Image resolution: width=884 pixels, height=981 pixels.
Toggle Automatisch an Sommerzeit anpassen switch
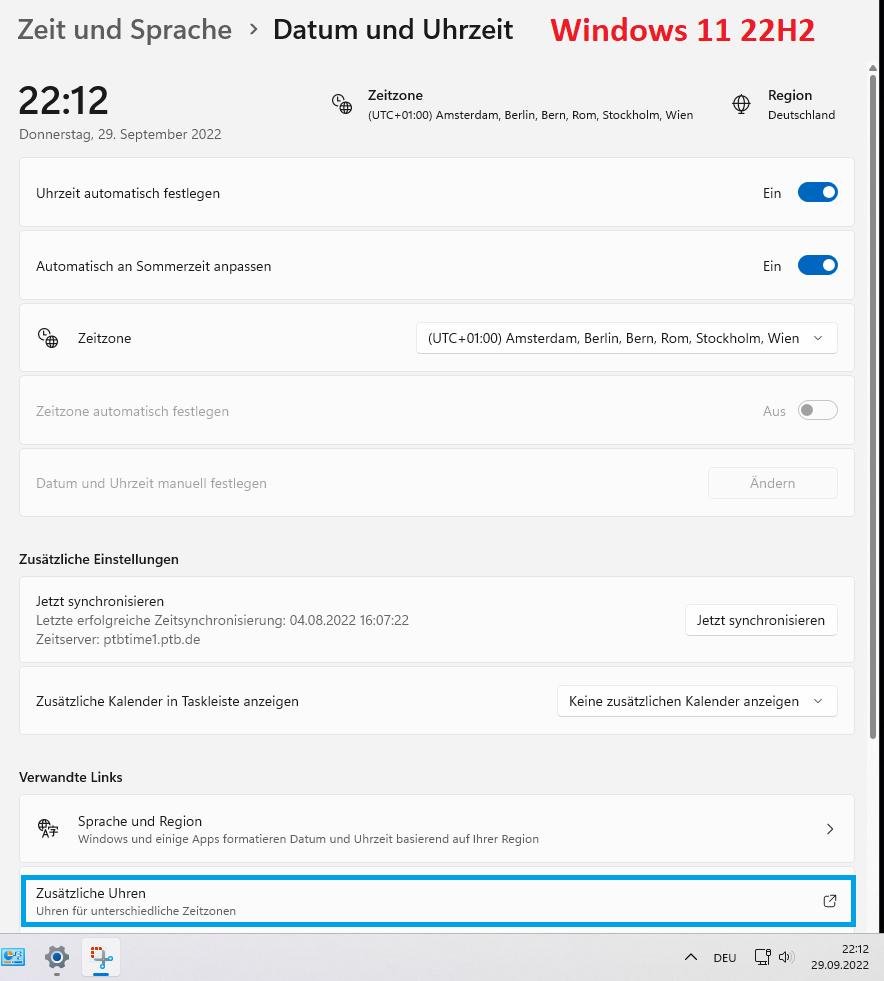pyautogui.click(x=817, y=265)
